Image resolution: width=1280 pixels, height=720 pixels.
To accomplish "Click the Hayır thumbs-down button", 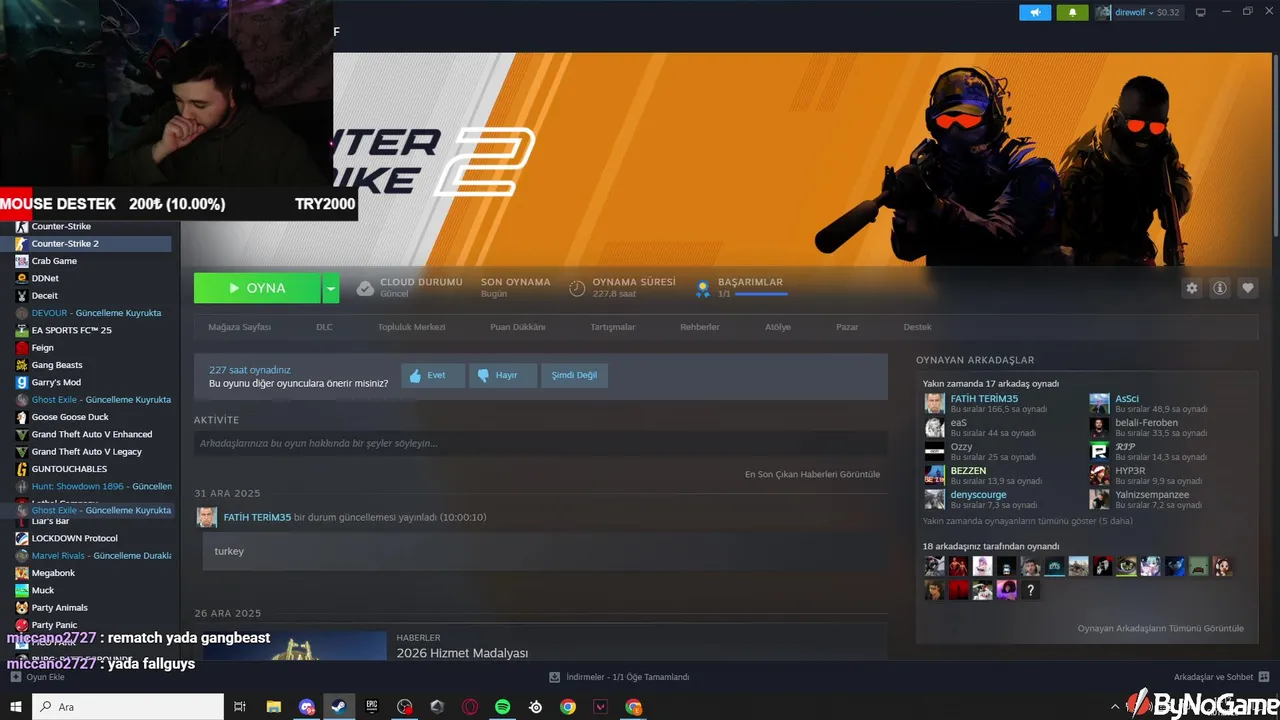I will [x=502, y=375].
